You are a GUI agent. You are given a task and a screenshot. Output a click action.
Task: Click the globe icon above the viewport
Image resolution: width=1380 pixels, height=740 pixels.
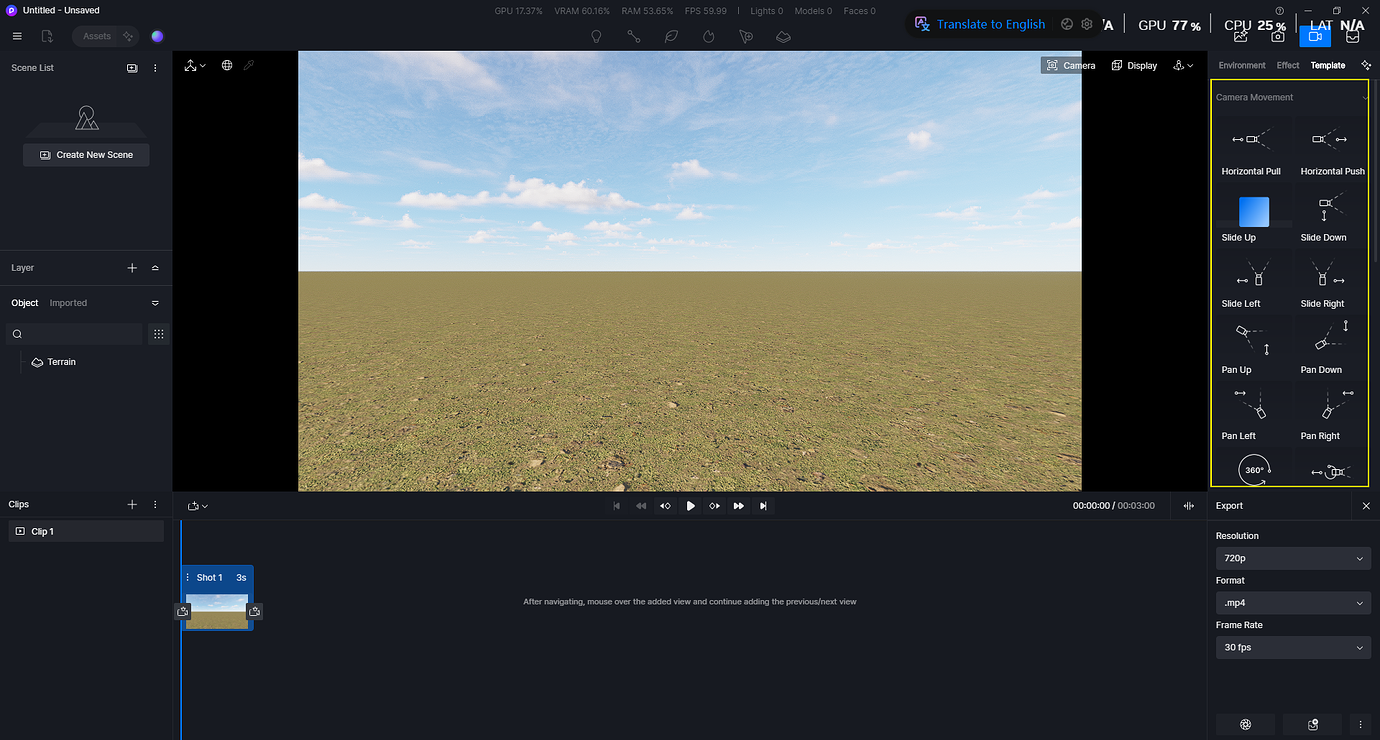pyautogui.click(x=226, y=65)
